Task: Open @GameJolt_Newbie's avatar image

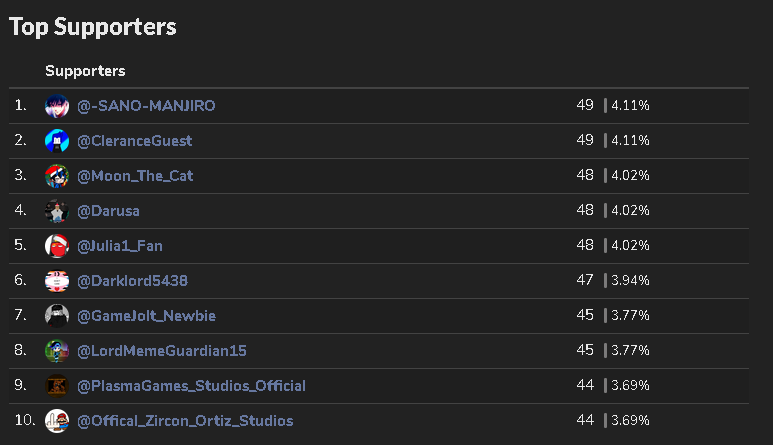Action: click(56, 316)
